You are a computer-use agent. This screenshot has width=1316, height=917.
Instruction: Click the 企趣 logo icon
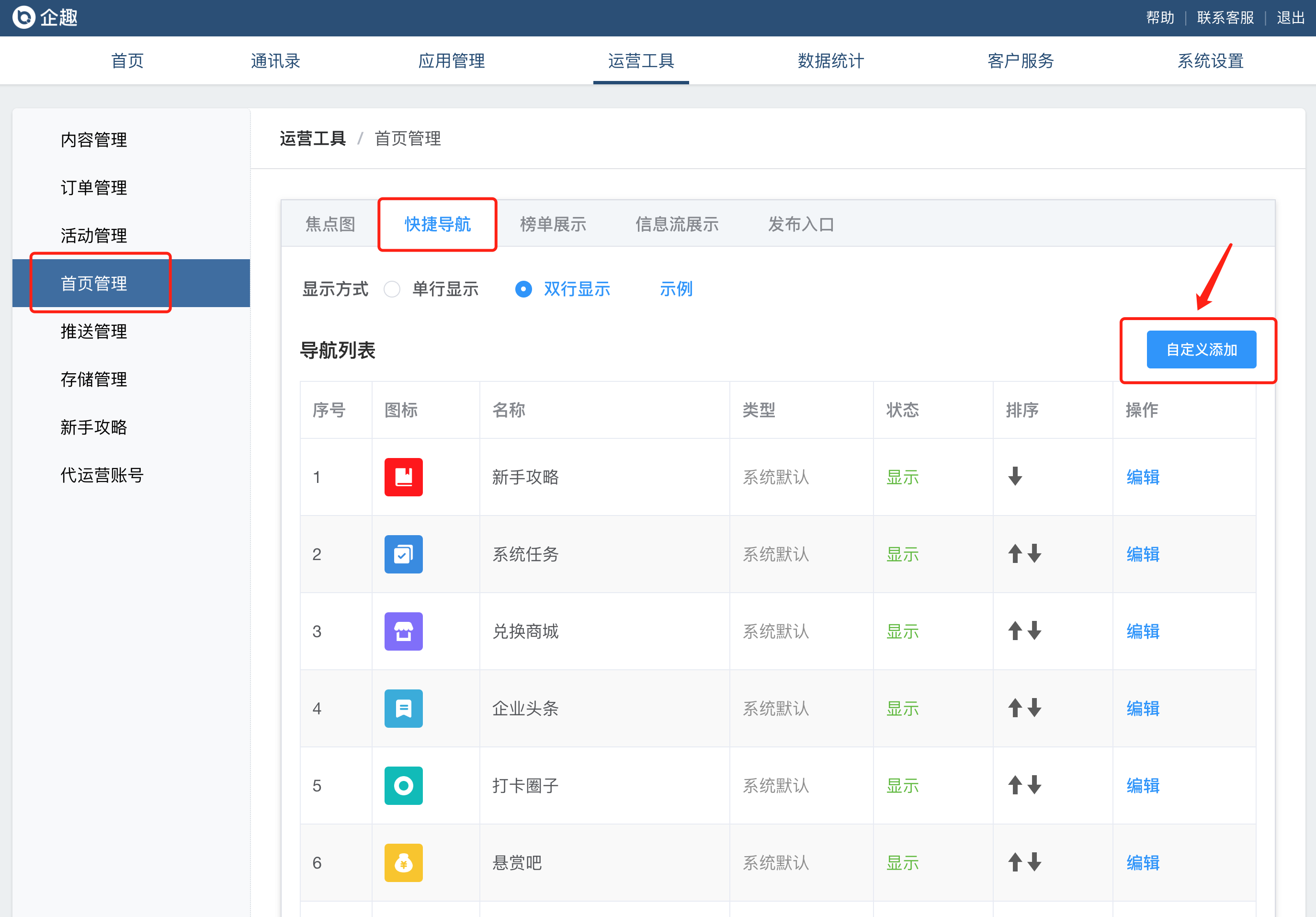point(24,17)
